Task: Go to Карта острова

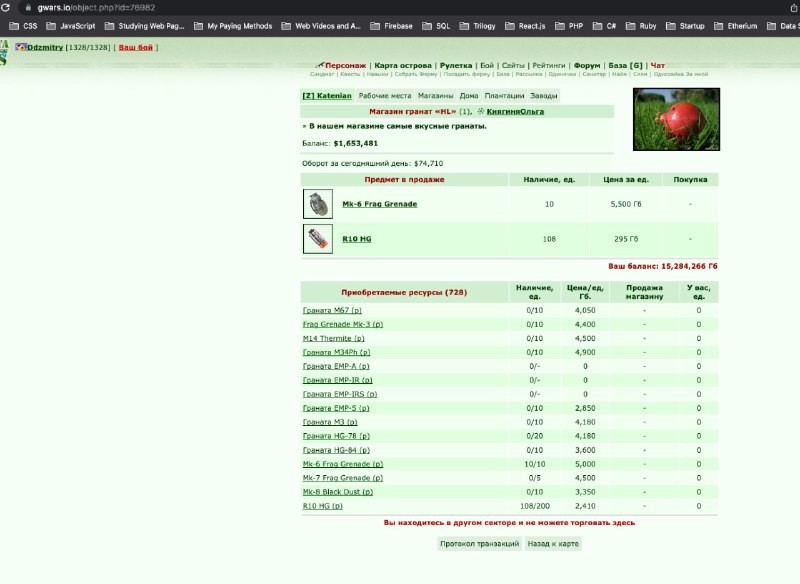Action: [403, 65]
